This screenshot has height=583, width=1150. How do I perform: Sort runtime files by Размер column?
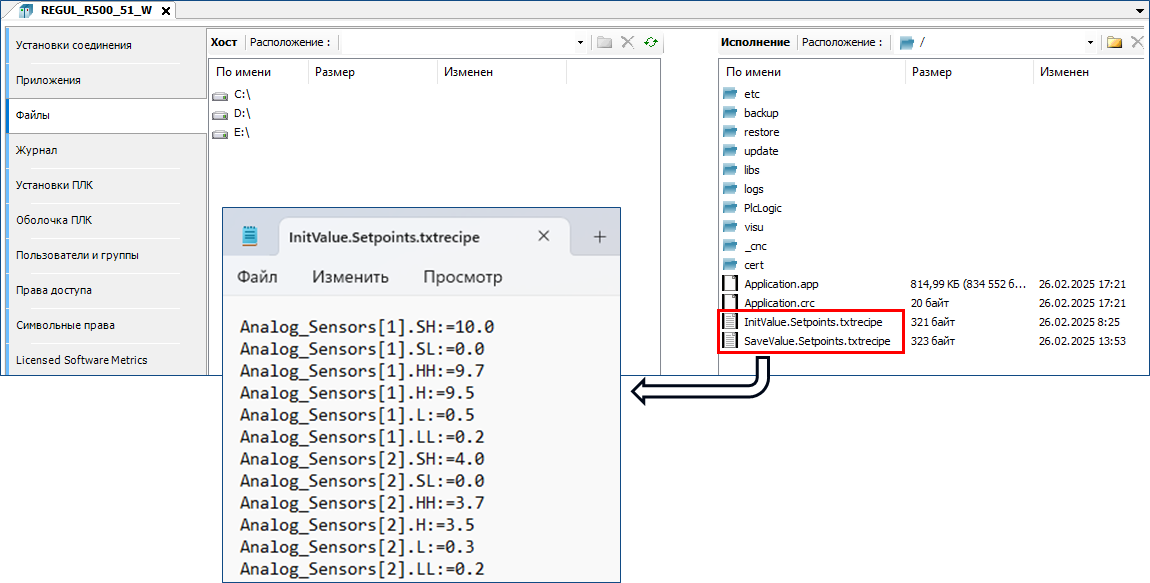coord(932,72)
